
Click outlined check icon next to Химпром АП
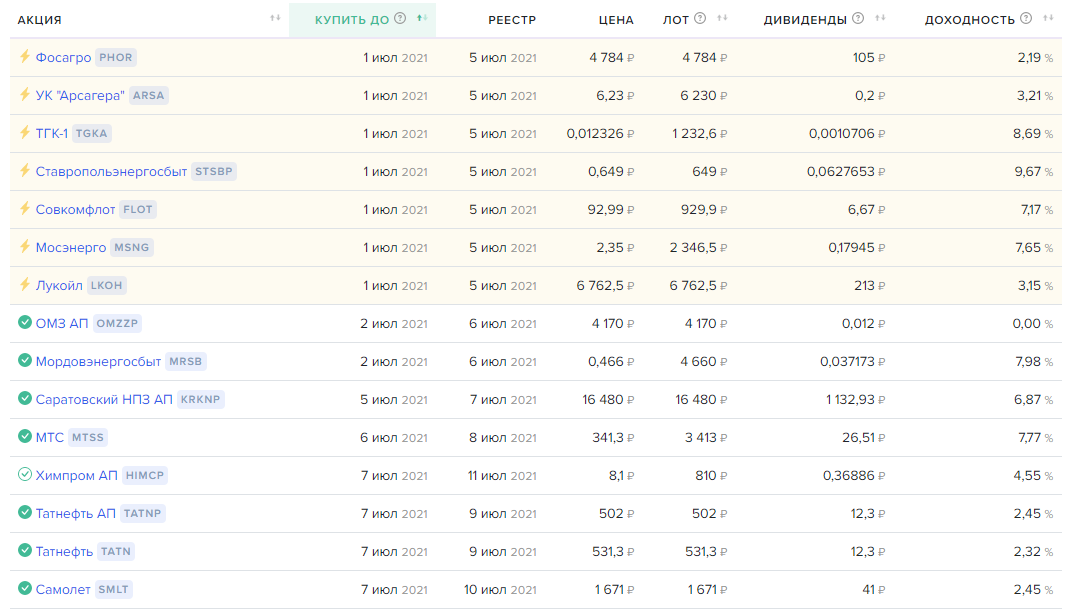[x=25, y=475]
